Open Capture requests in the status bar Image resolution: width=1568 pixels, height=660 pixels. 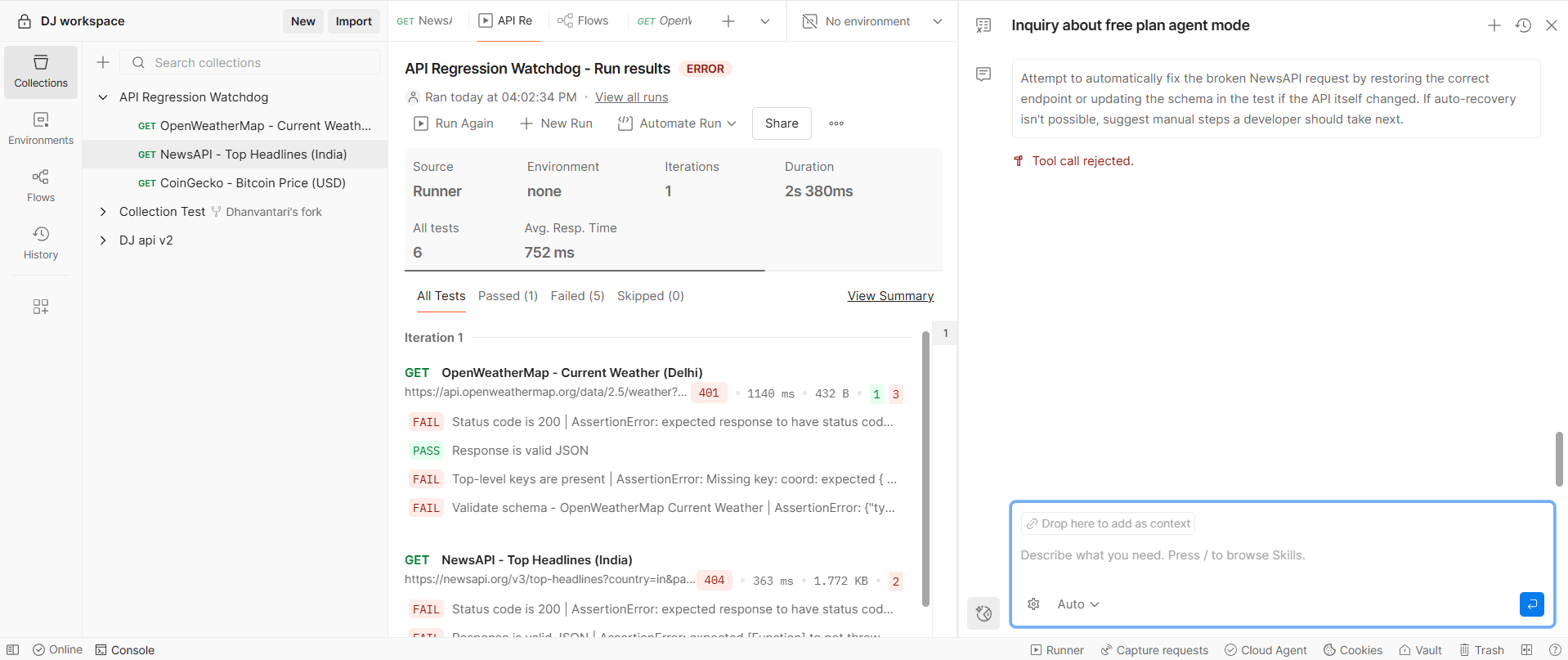click(1154, 650)
